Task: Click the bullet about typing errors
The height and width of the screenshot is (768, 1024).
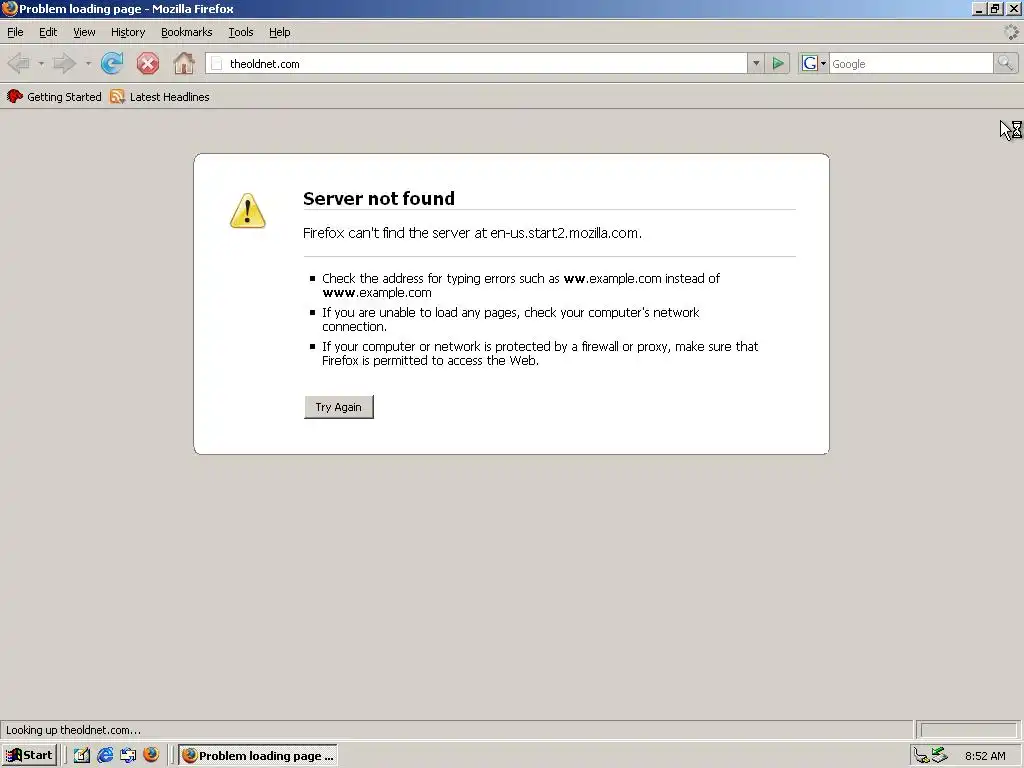Action: (520, 285)
